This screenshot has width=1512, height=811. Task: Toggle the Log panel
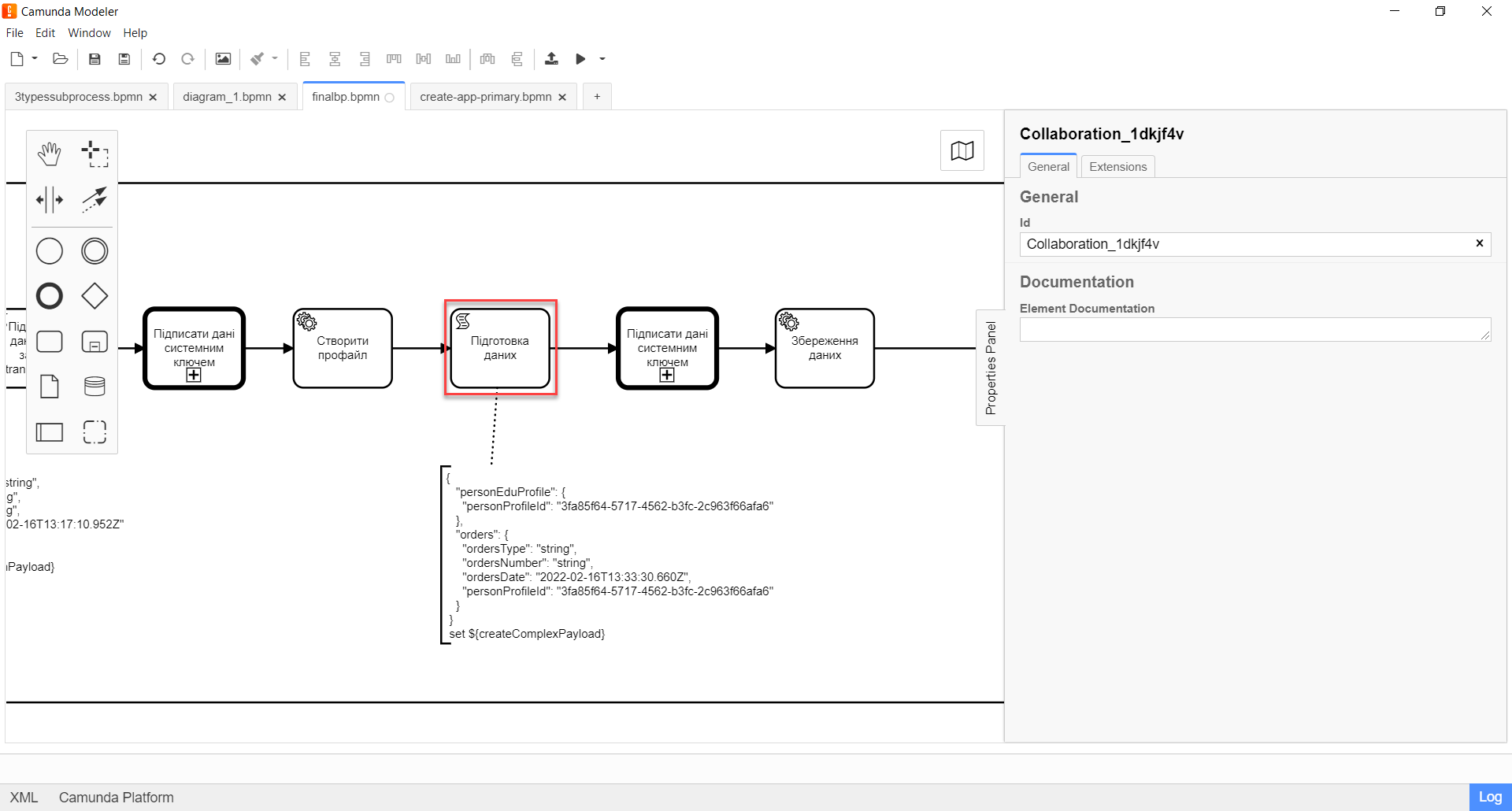click(1489, 797)
